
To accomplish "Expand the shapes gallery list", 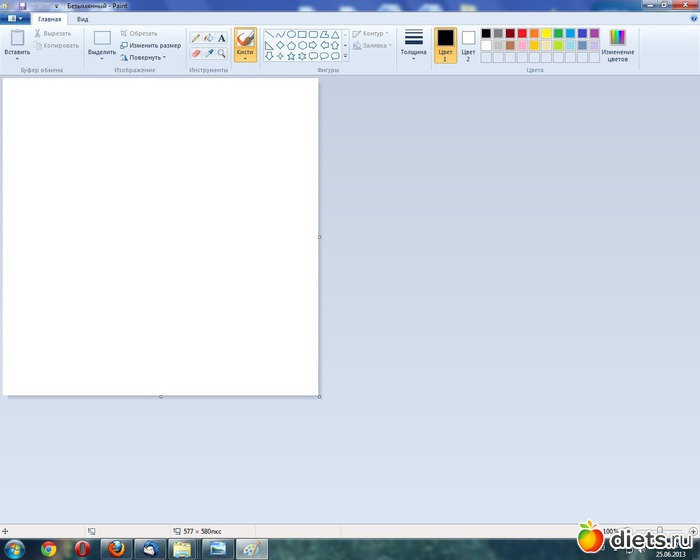I will point(345,56).
